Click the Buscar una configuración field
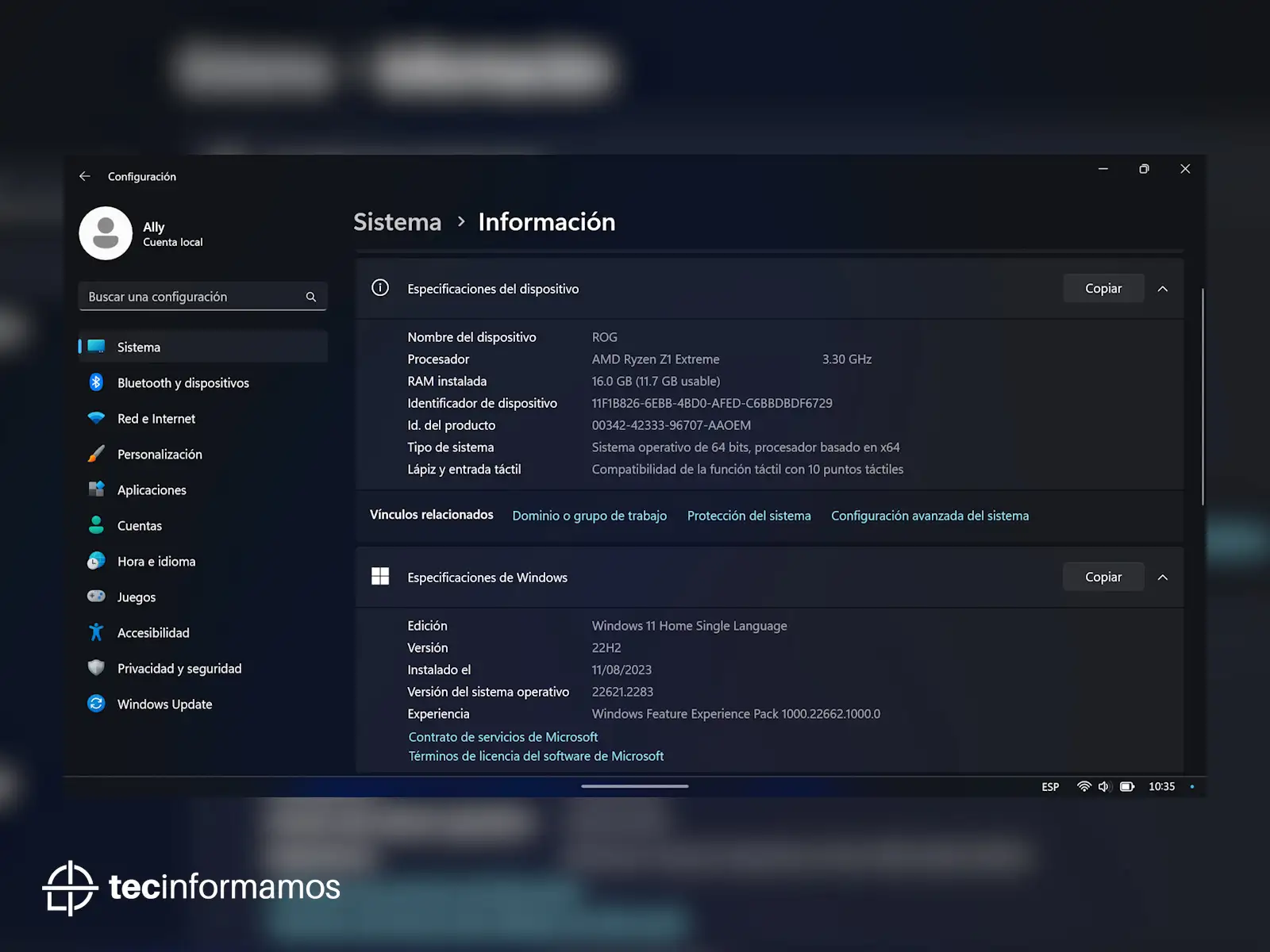This screenshot has height=952, width=1270. (190, 297)
